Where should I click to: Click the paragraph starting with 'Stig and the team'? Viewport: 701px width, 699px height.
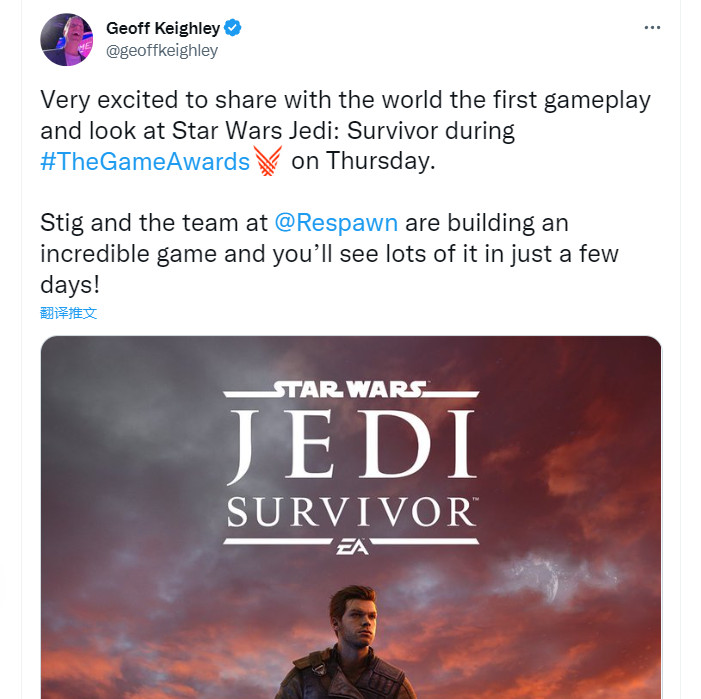click(x=330, y=253)
